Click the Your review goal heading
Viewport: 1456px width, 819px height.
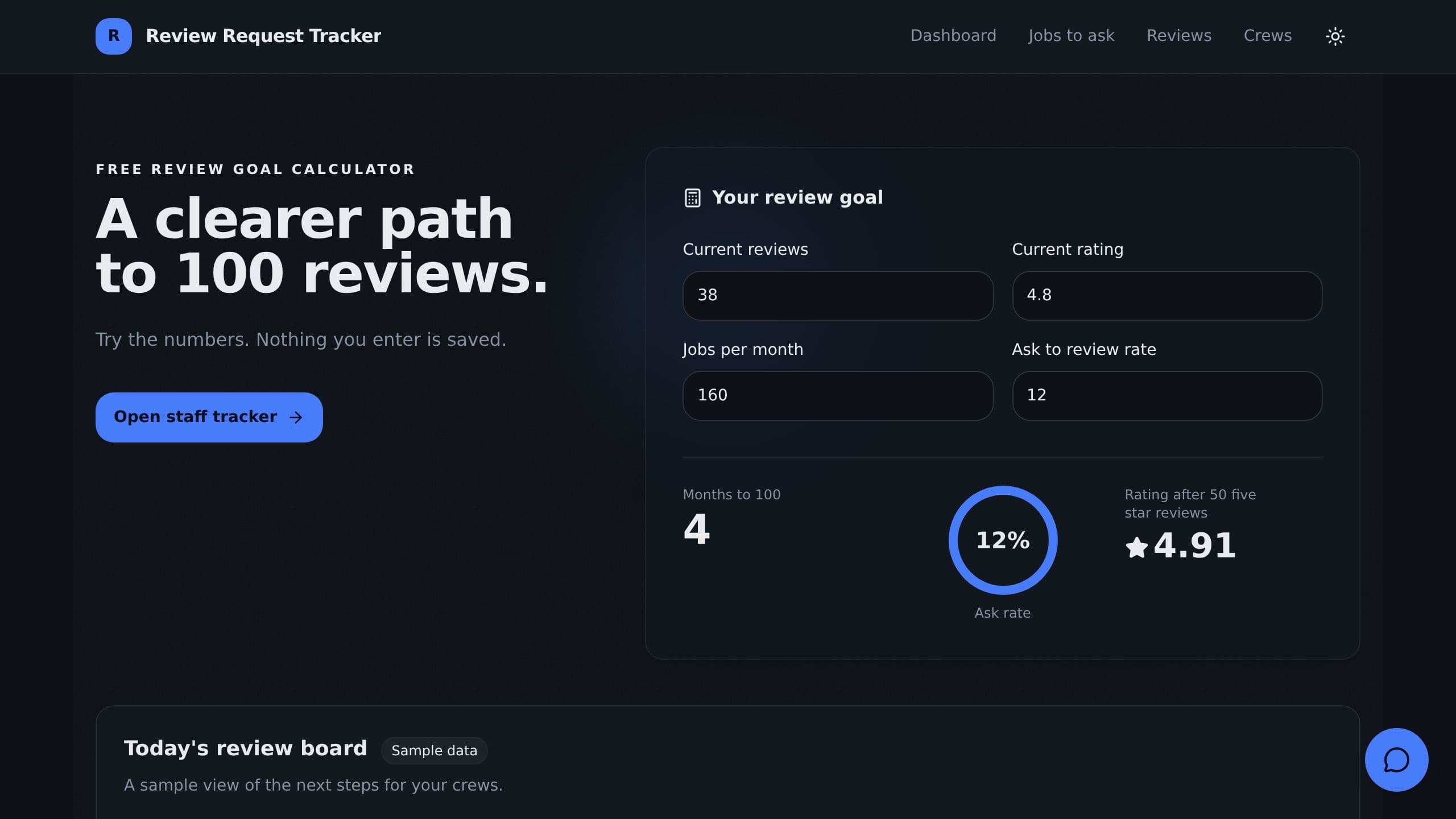pyautogui.click(x=797, y=197)
